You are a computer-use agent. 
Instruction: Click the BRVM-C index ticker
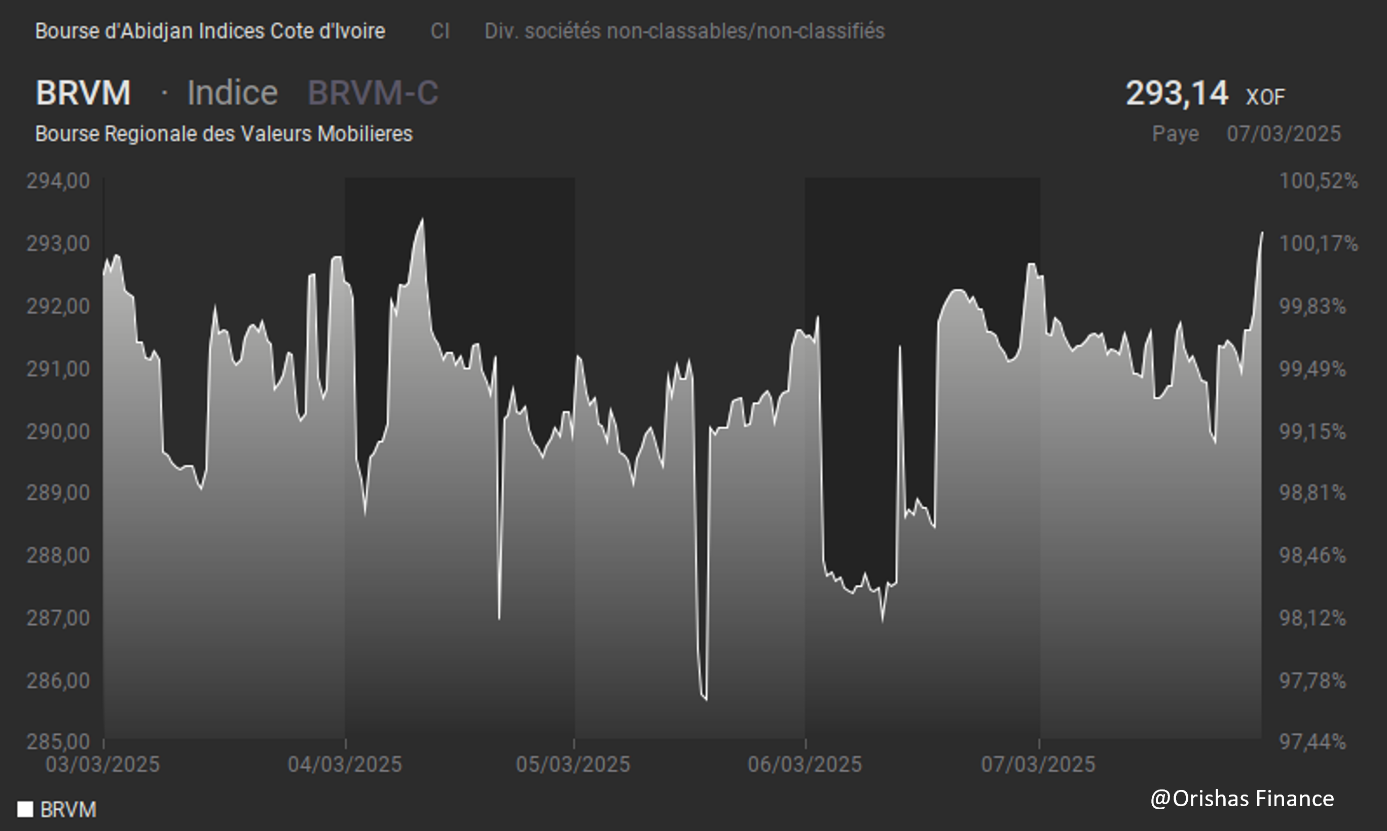(x=373, y=93)
